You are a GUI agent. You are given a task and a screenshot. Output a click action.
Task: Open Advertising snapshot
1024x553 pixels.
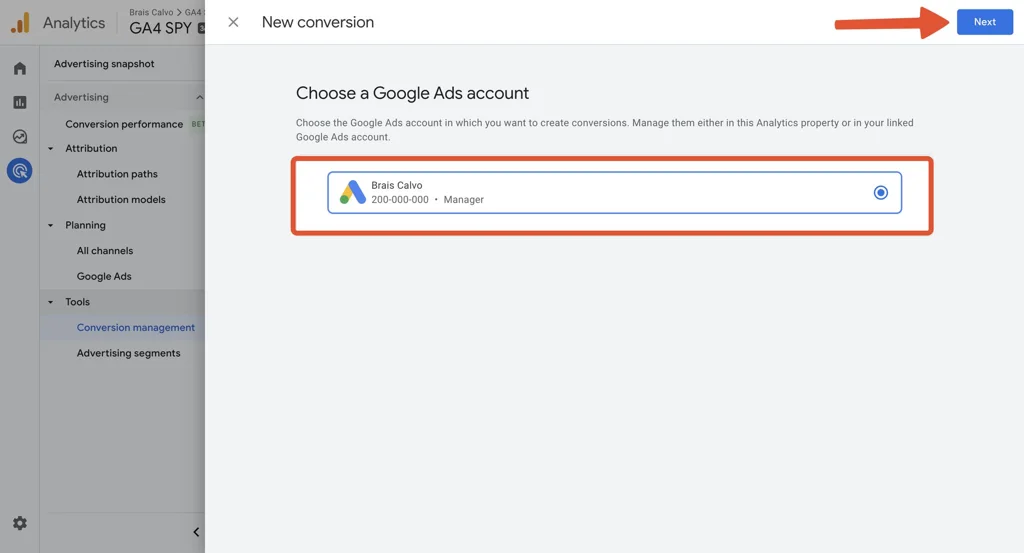[104, 63]
